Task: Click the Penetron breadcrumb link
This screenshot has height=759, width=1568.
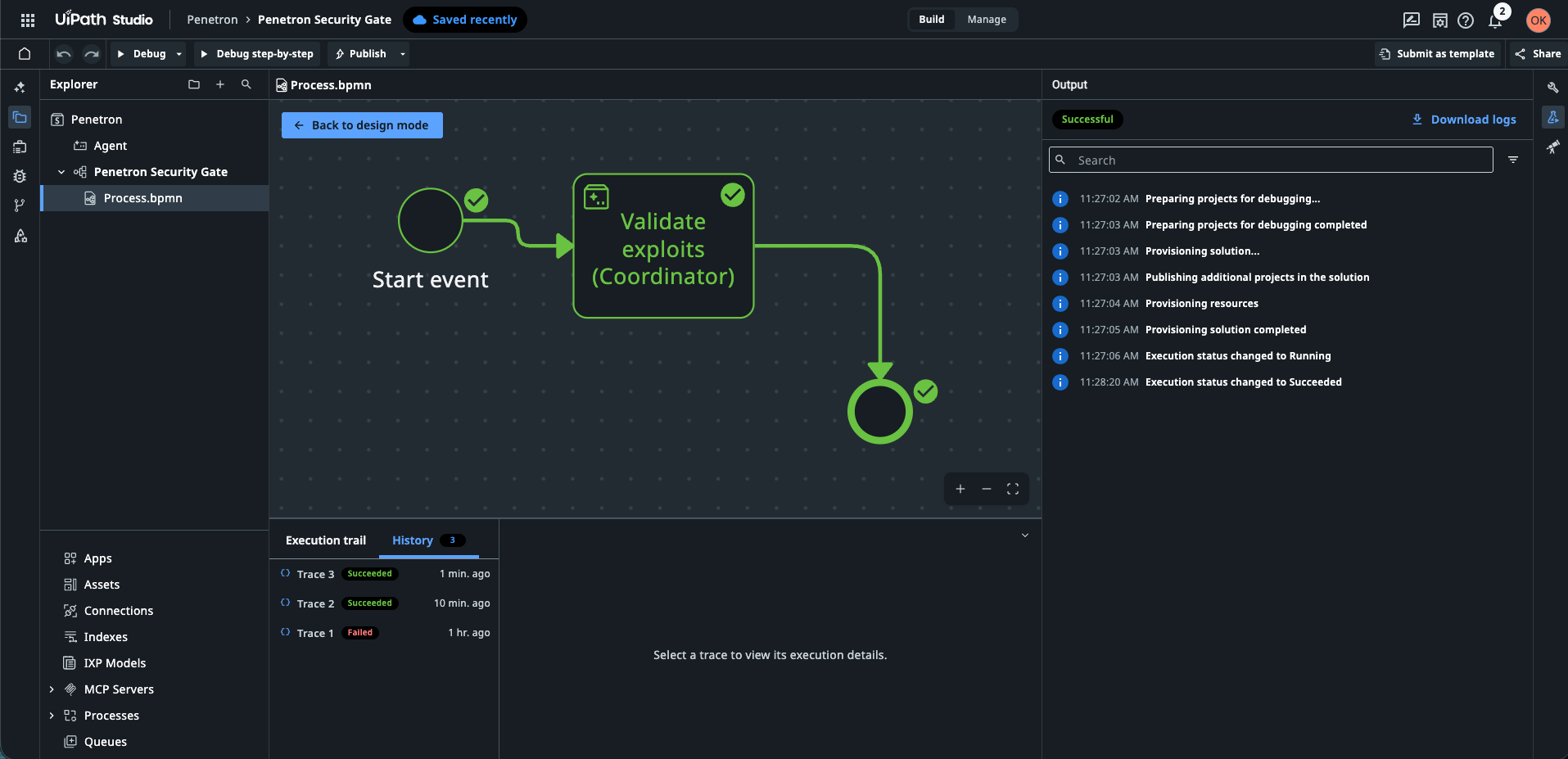Action: [212, 20]
